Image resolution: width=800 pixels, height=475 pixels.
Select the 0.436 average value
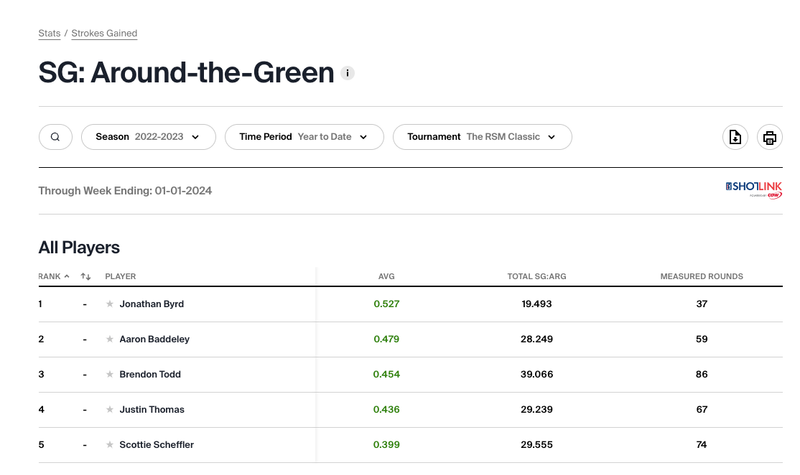click(386, 410)
